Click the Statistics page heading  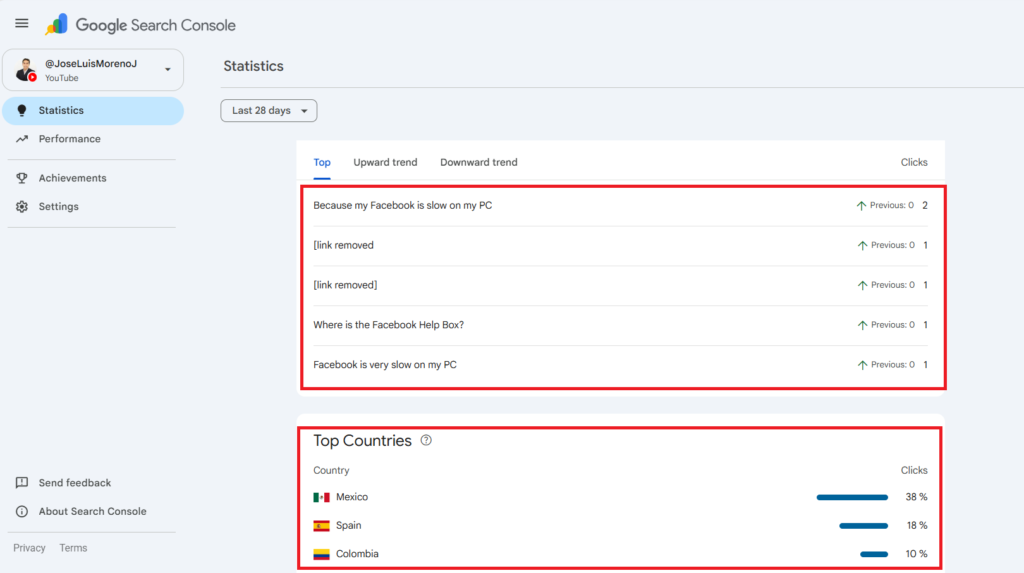[x=253, y=66]
